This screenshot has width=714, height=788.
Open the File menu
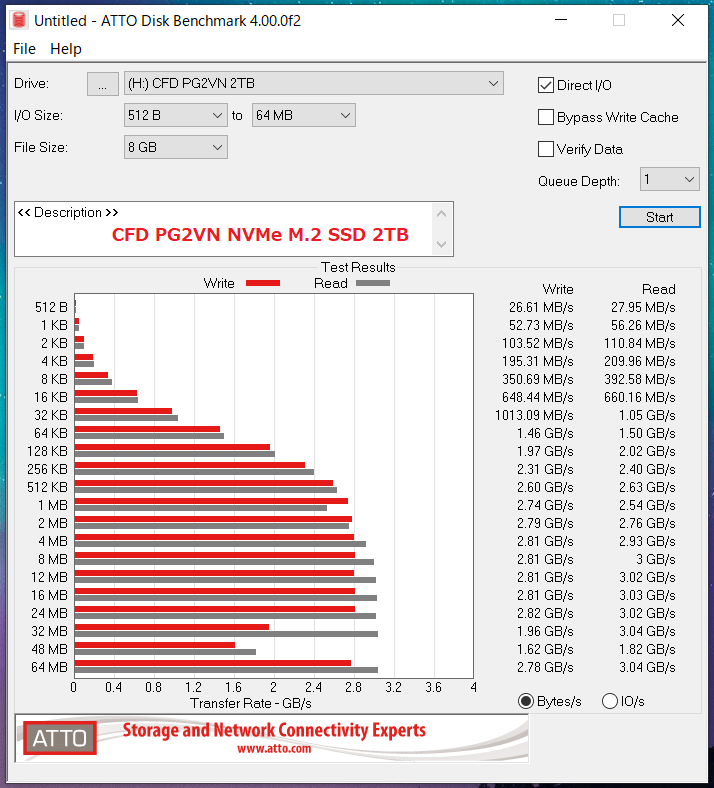pyautogui.click(x=24, y=49)
